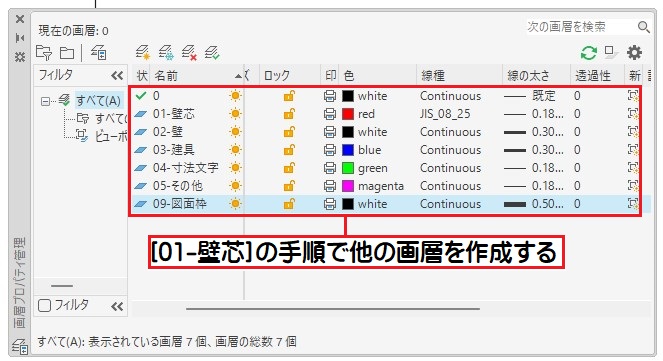663x361 pixels.
Task: Toggle auto-hide on the palette
Action: point(20,38)
